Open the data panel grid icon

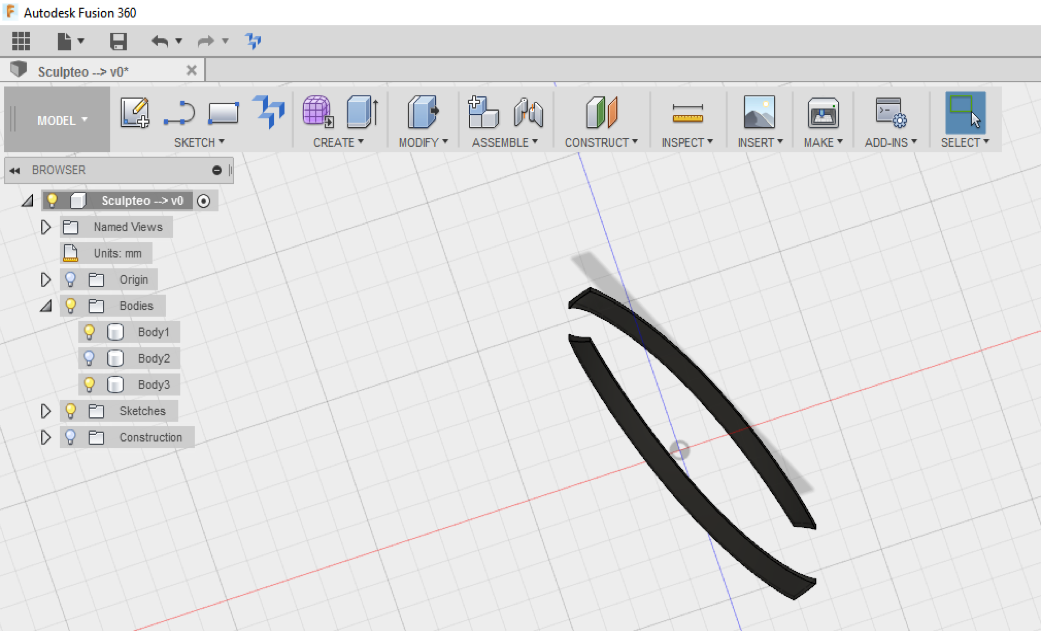(x=21, y=41)
